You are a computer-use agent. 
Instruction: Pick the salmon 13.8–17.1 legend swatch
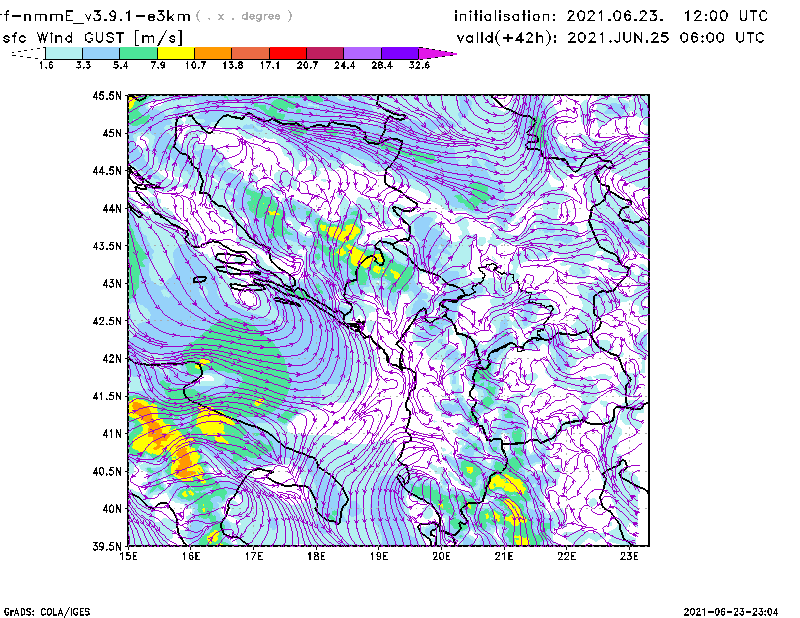pyautogui.click(x=251, y=53)
